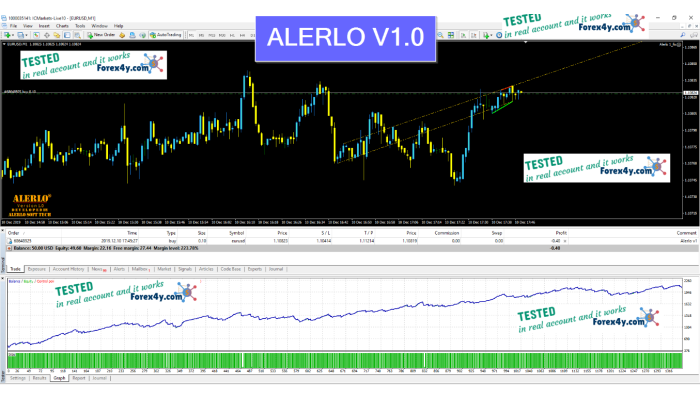700x400 pixels.
Task: Open the Charts menu
Action: coord(62,26)
